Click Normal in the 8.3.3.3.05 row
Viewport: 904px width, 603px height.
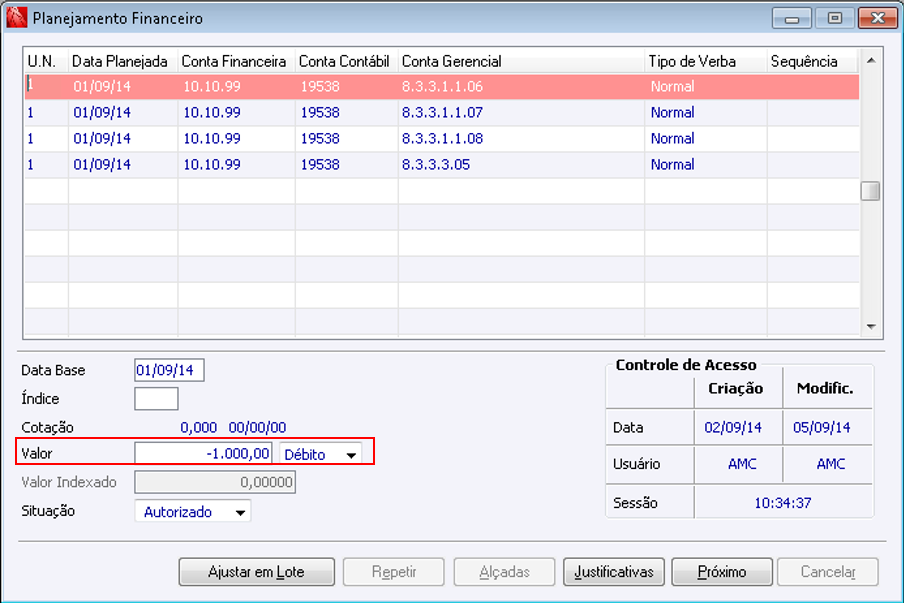(673, 164)
